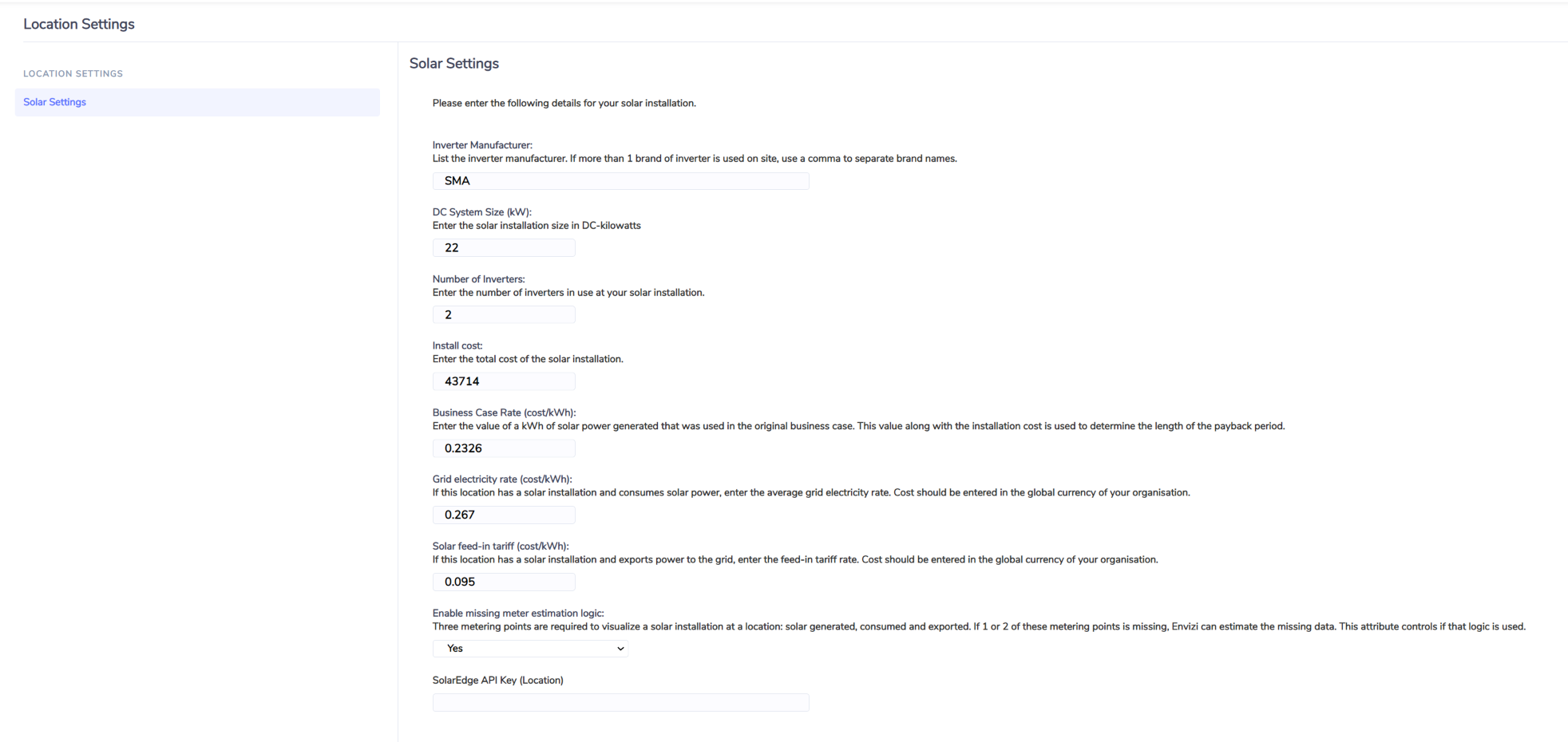
Task: Focus the empty SolarEdge API Key field
Action: tap(620, 702)
